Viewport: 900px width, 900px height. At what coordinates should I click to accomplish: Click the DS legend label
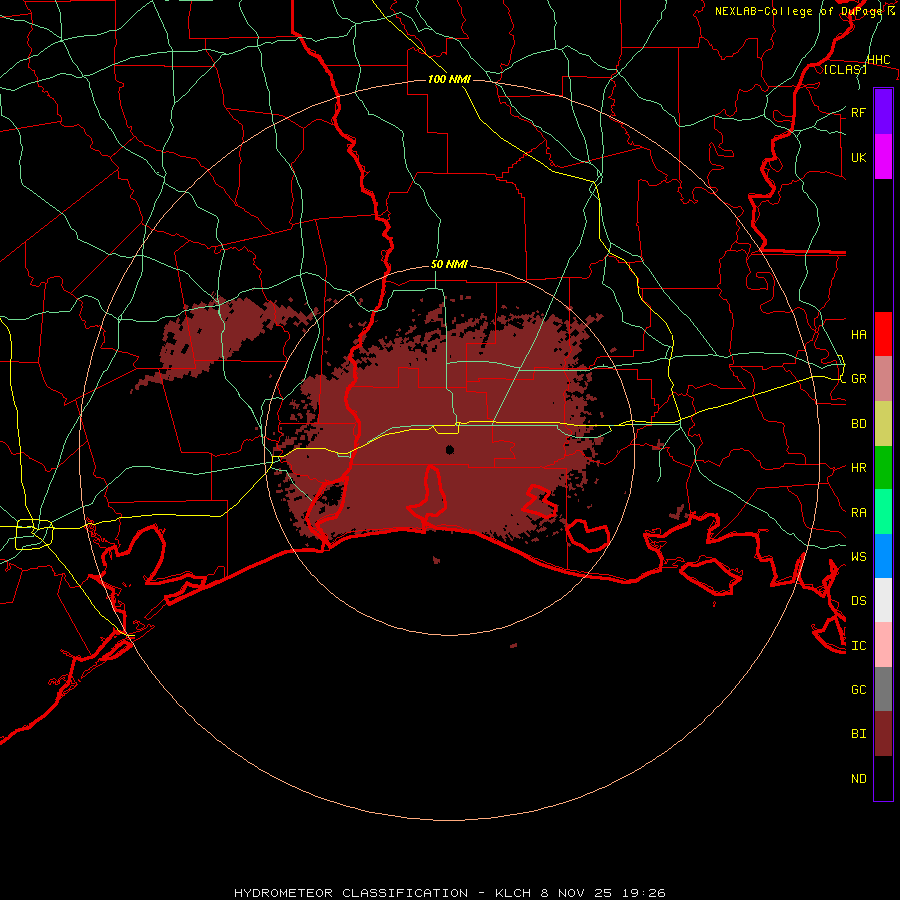pos(858,601)
